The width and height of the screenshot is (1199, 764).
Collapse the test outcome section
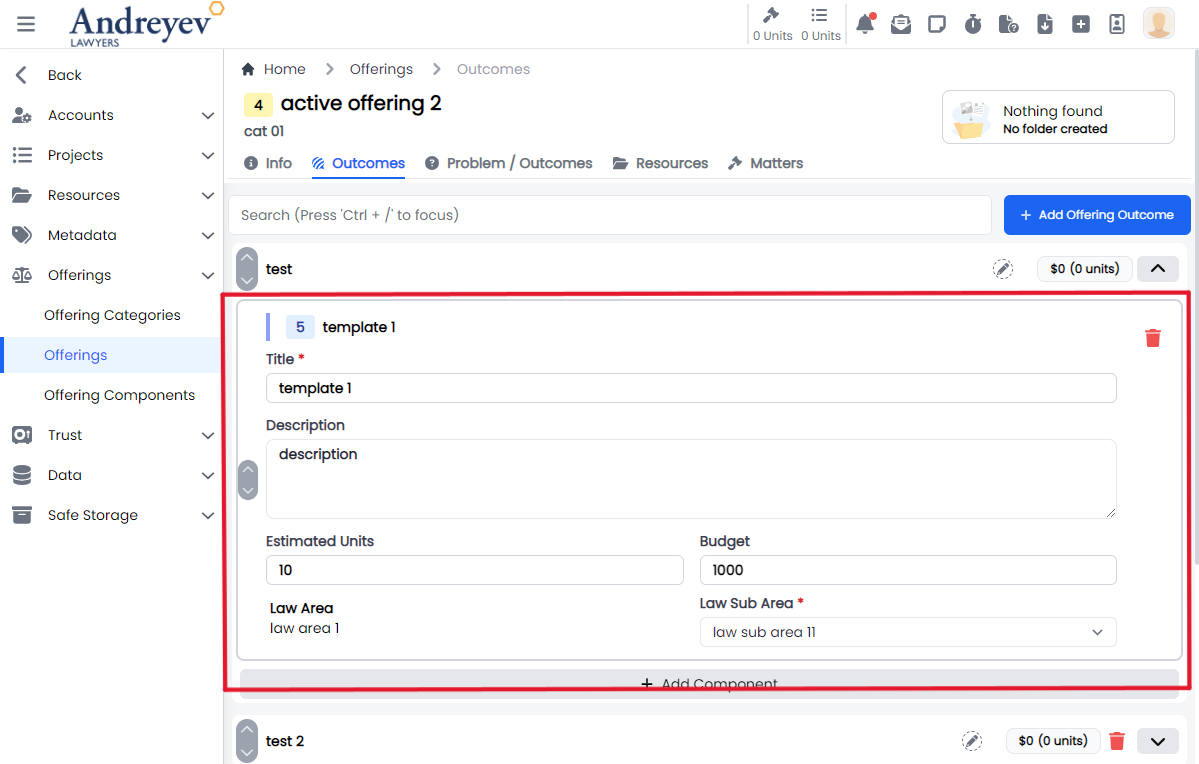pos(1157,268)
